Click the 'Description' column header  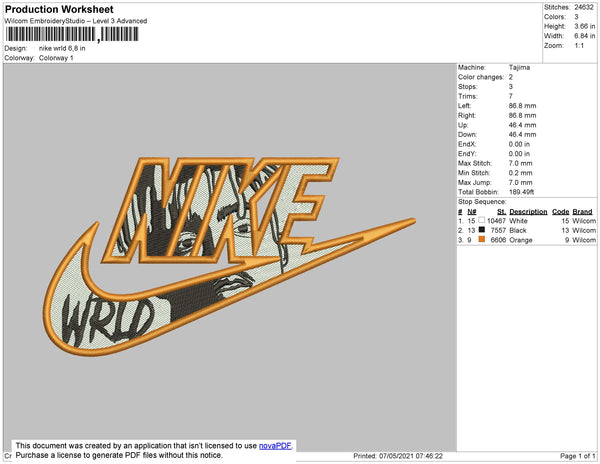tap(528, 212)
